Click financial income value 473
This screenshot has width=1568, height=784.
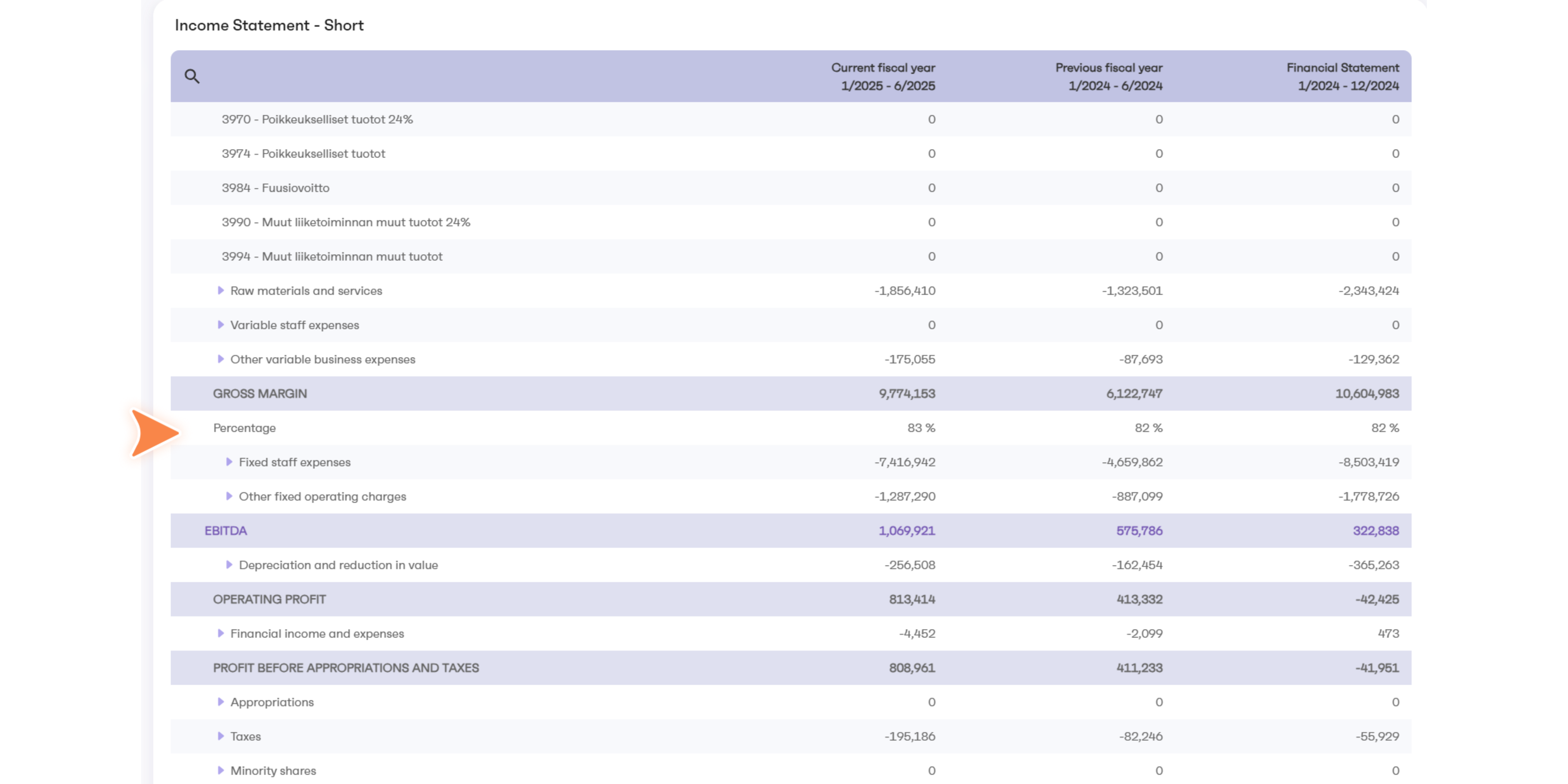click(1388, 633)
